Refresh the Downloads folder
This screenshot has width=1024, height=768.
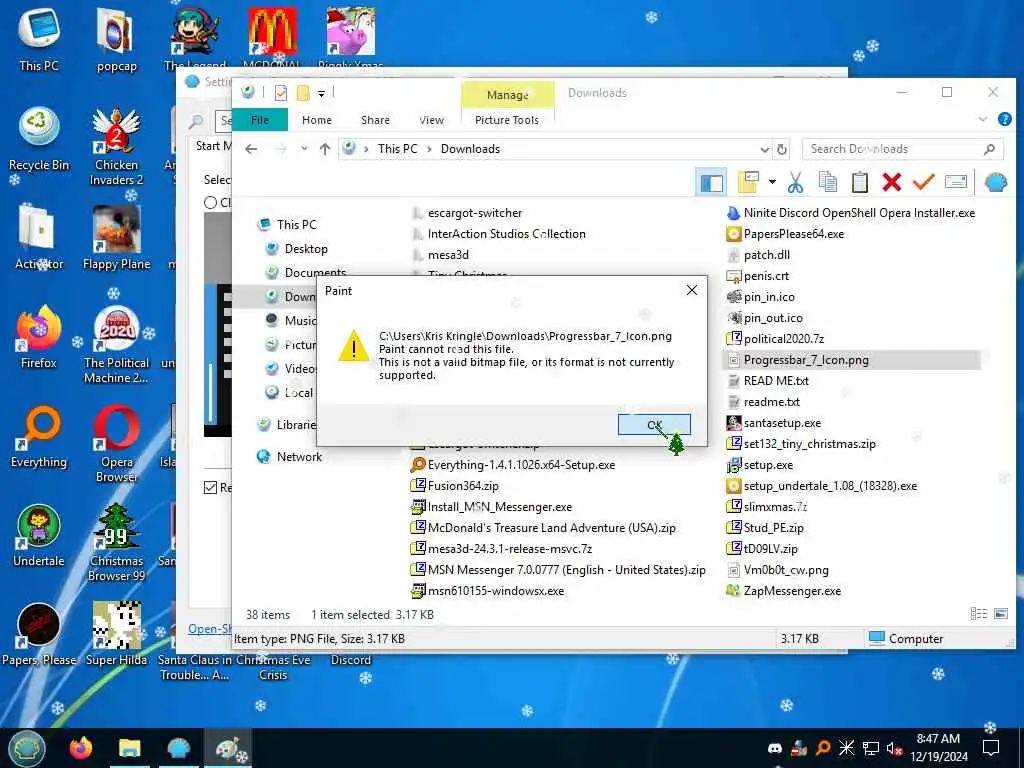click(781, 150)
